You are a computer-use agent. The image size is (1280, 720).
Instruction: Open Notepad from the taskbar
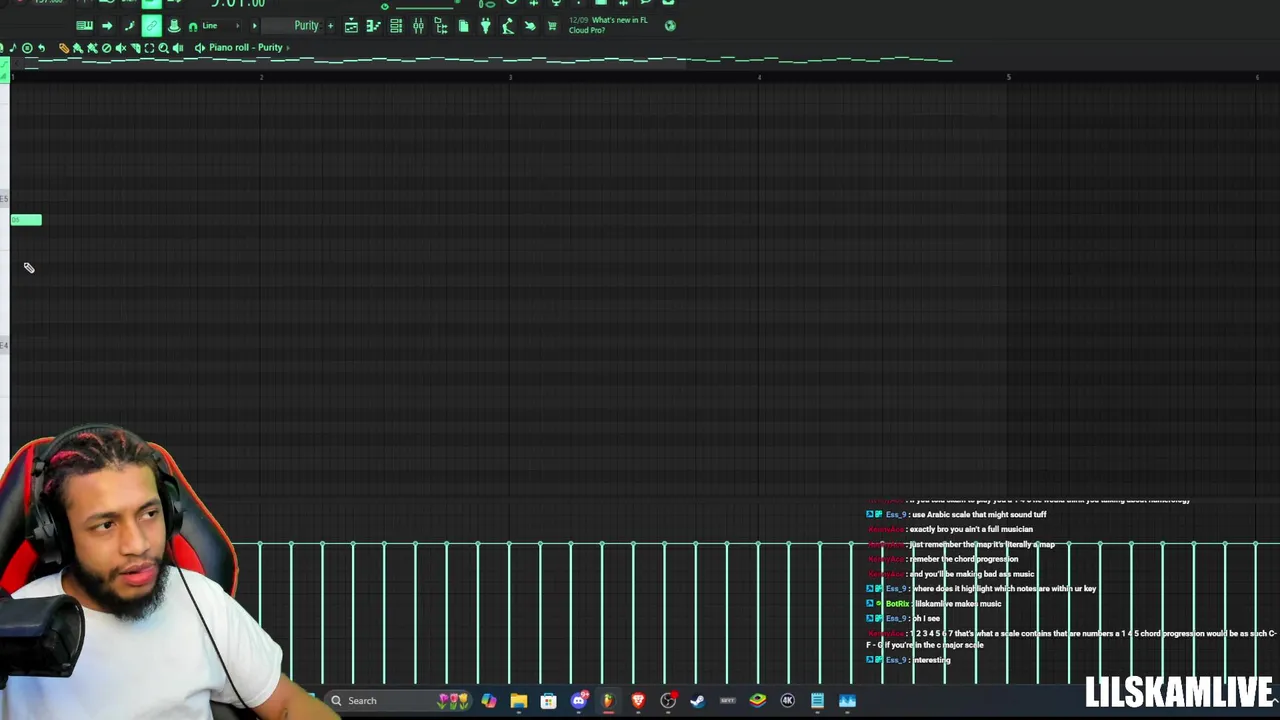(x=817, y=701)
